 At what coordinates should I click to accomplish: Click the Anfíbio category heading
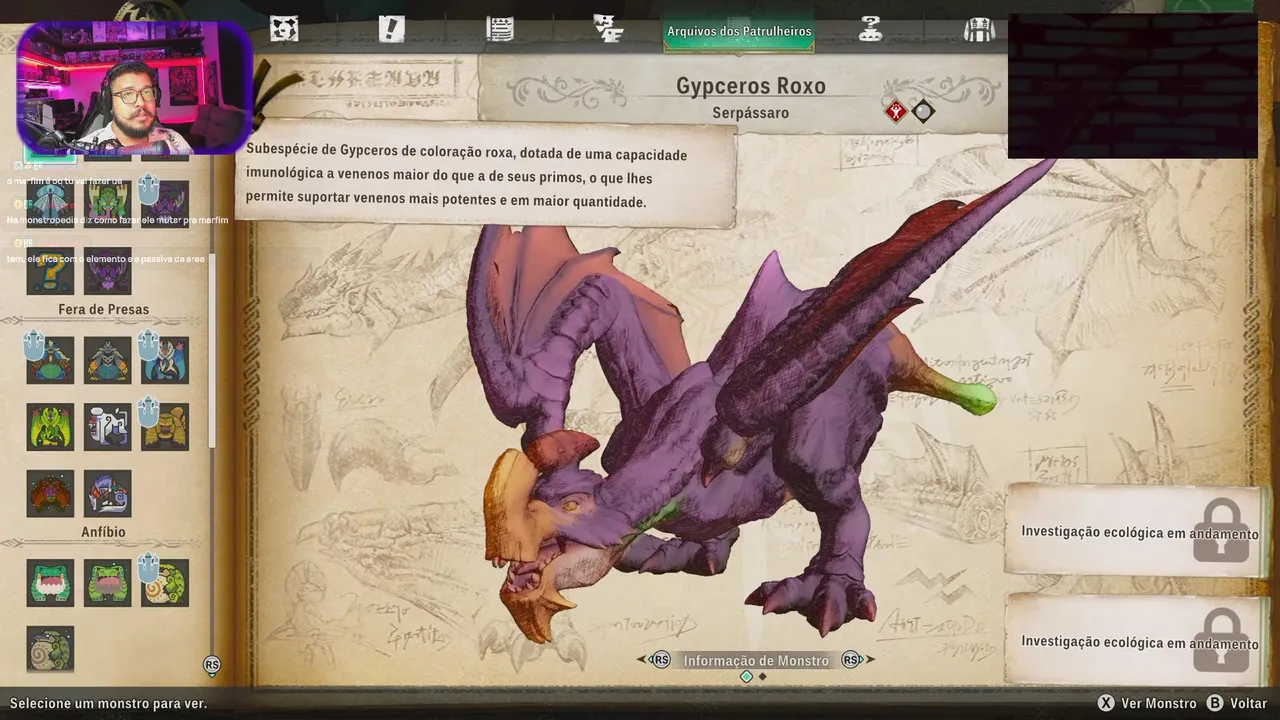tap(103, 532)
